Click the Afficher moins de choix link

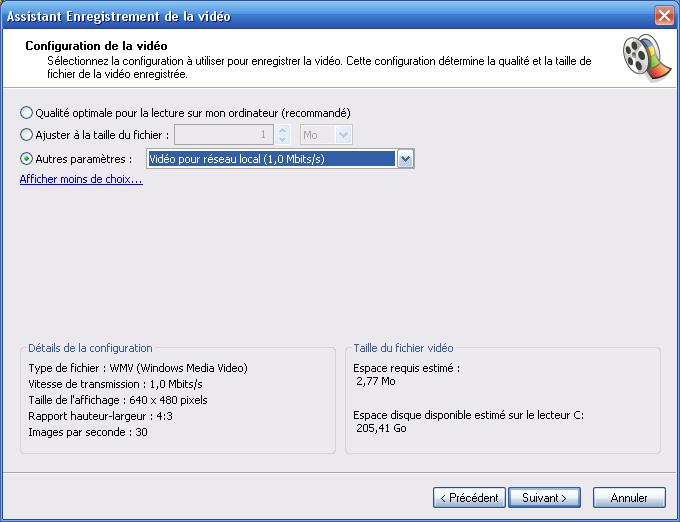pyautogui.click(x=81, y=180)
